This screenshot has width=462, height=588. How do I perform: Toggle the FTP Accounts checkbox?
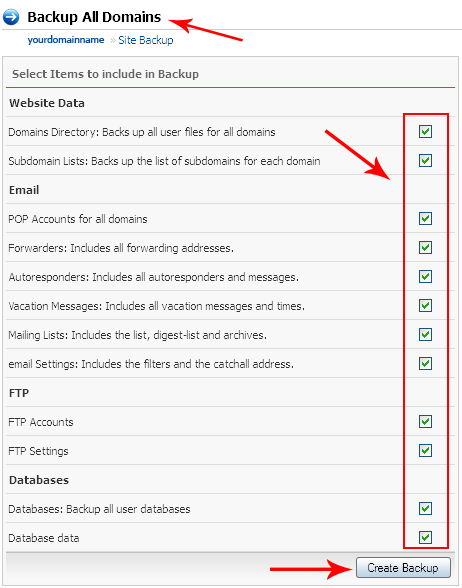[425, 422]
